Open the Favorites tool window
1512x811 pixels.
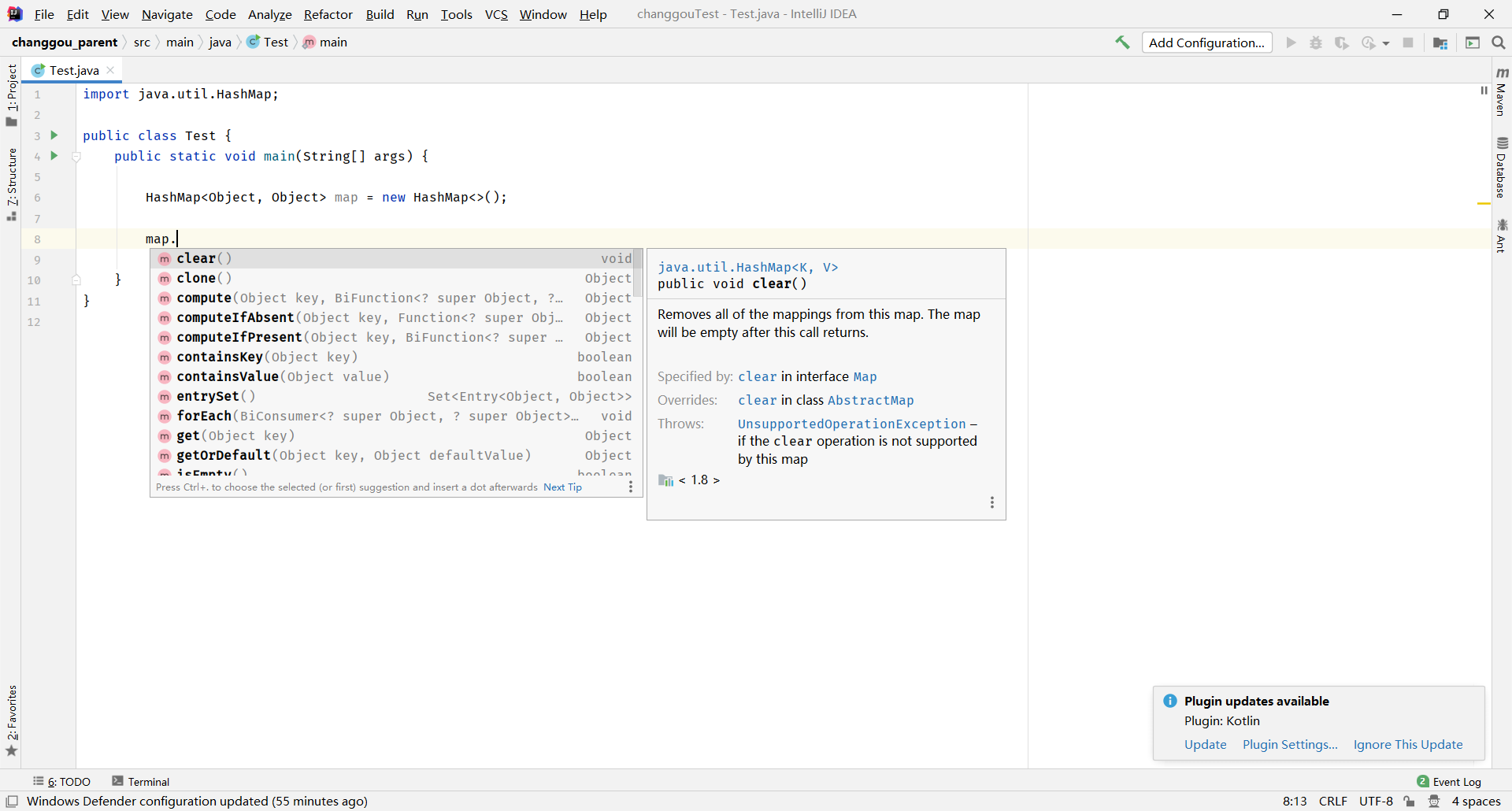tap(11, 720)
